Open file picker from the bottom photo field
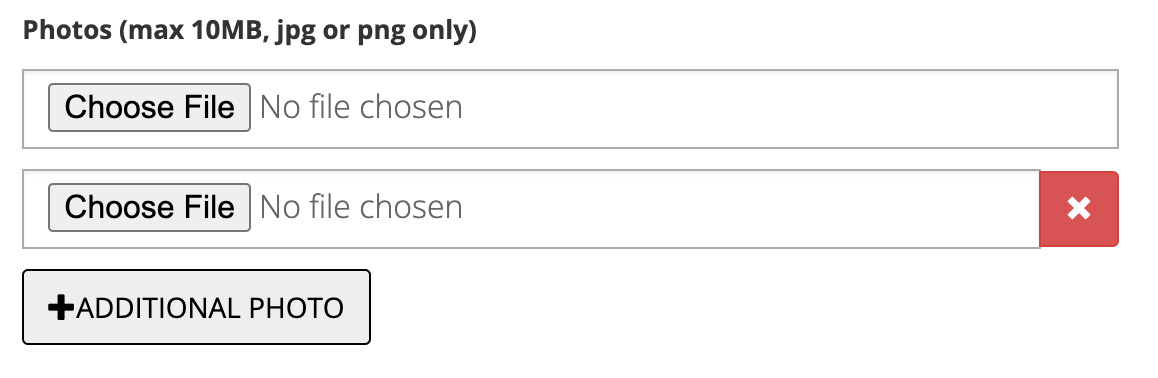1158x378 pixels. point(149,207)
